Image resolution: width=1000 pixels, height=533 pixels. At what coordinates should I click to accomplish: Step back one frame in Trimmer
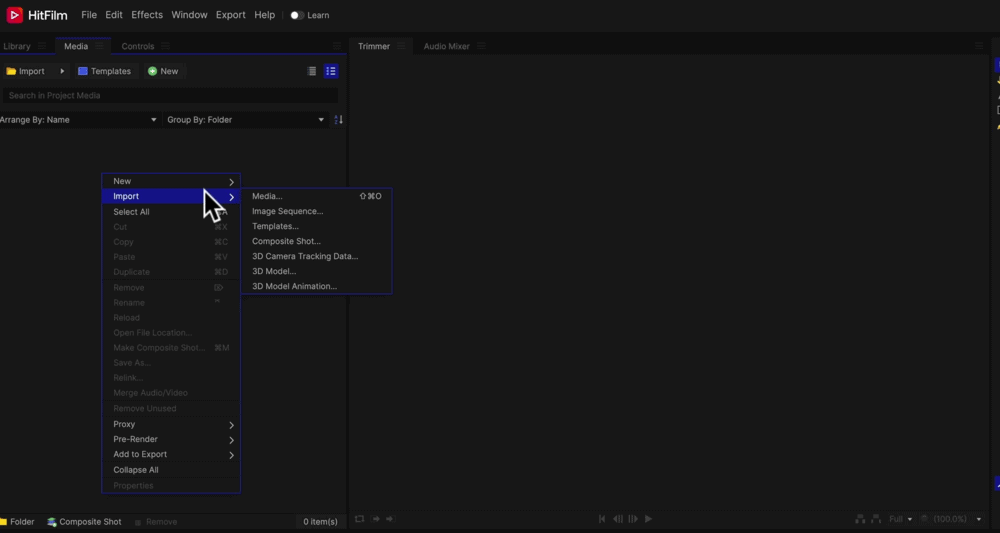(617, 519)
